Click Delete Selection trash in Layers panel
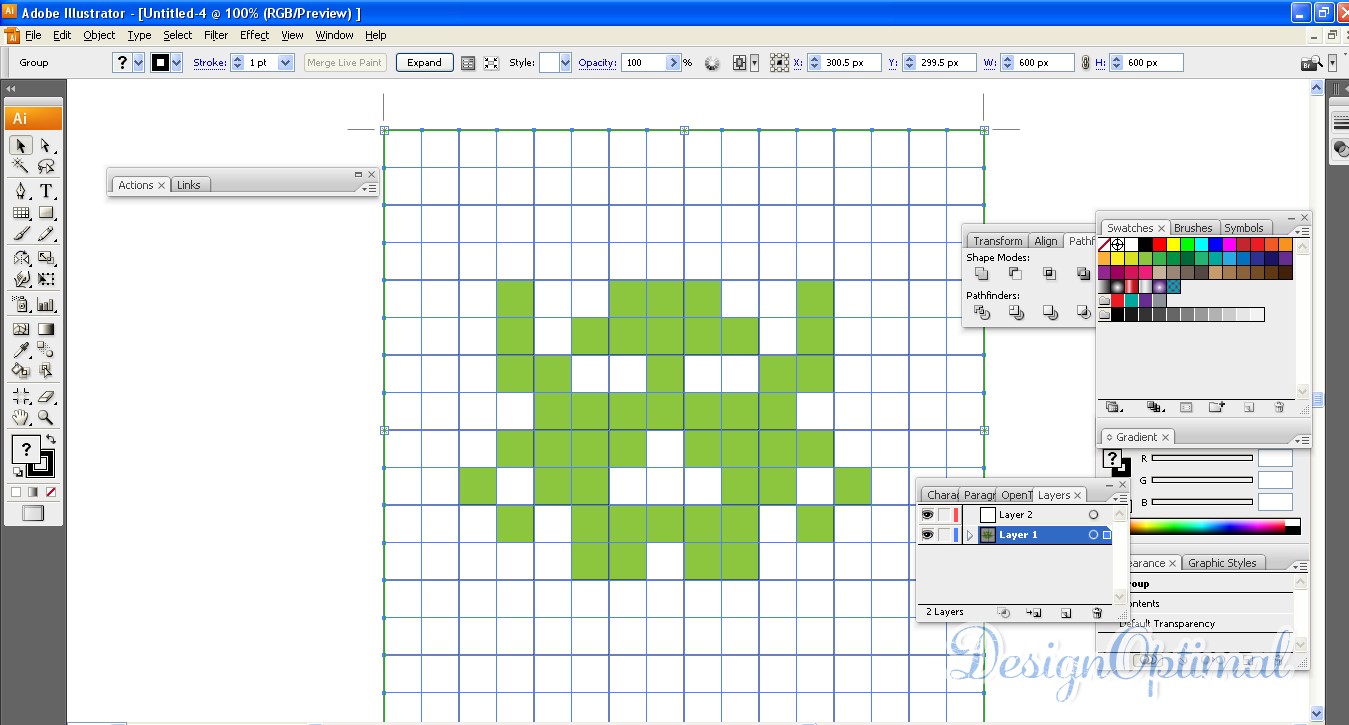1349x725 pixels. [1097, 612]
